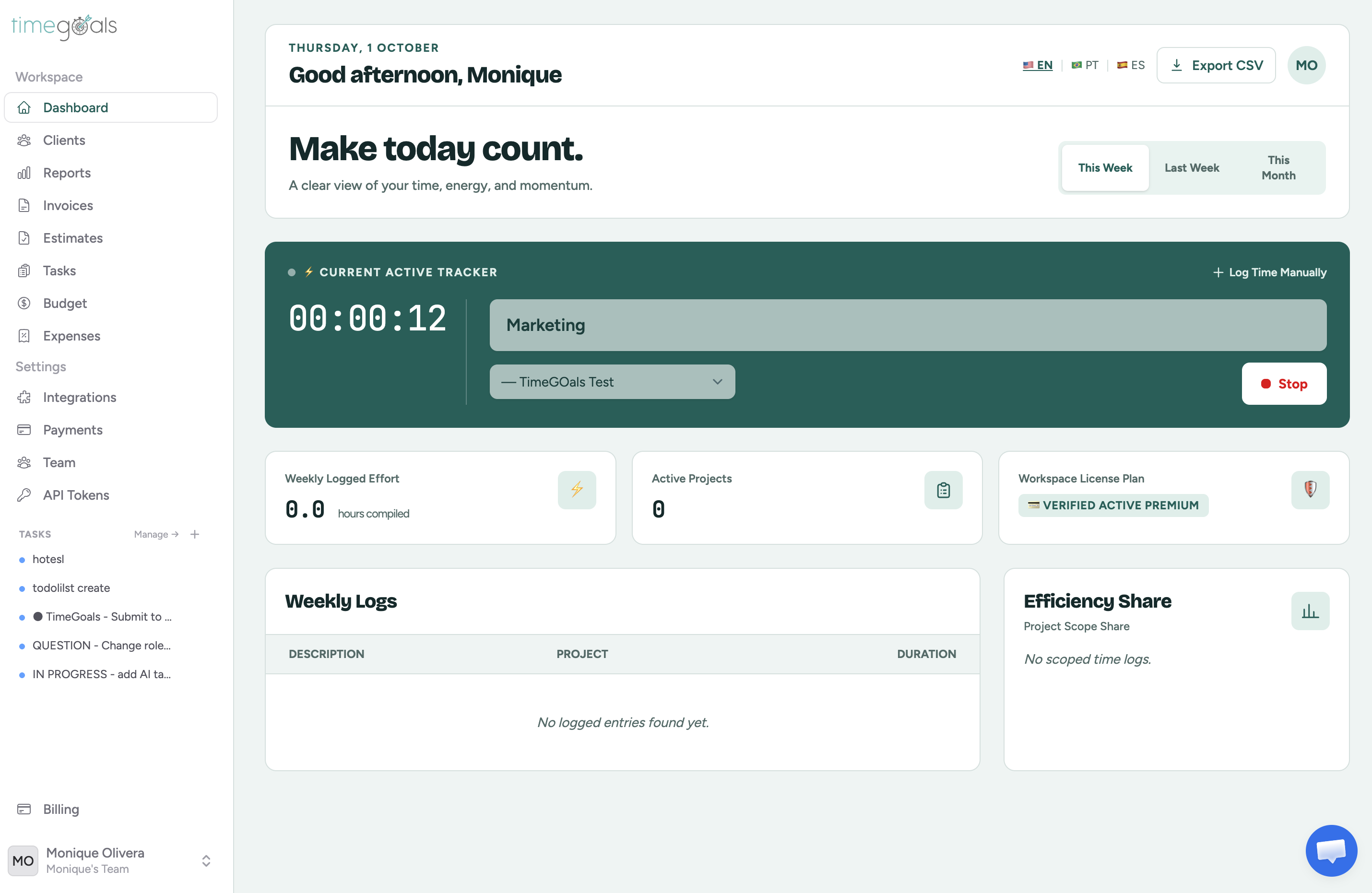Image resolution: width=1372 pixels, height=893 pixels.
Task: Click the VERIFIED ACTIVE PREMIUM badge
Action: pos(1113,505)
